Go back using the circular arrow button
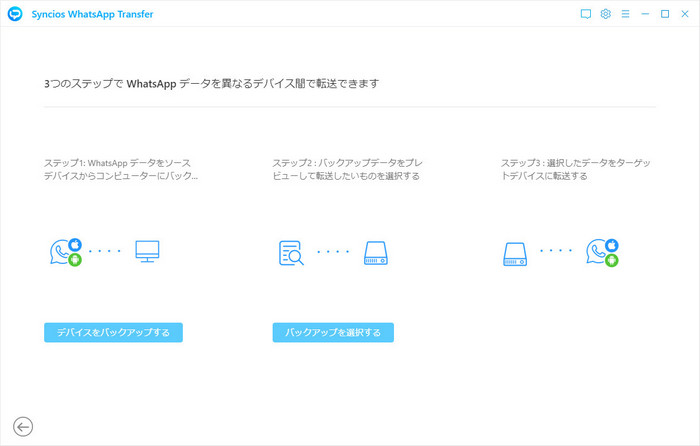 point(23,427)
